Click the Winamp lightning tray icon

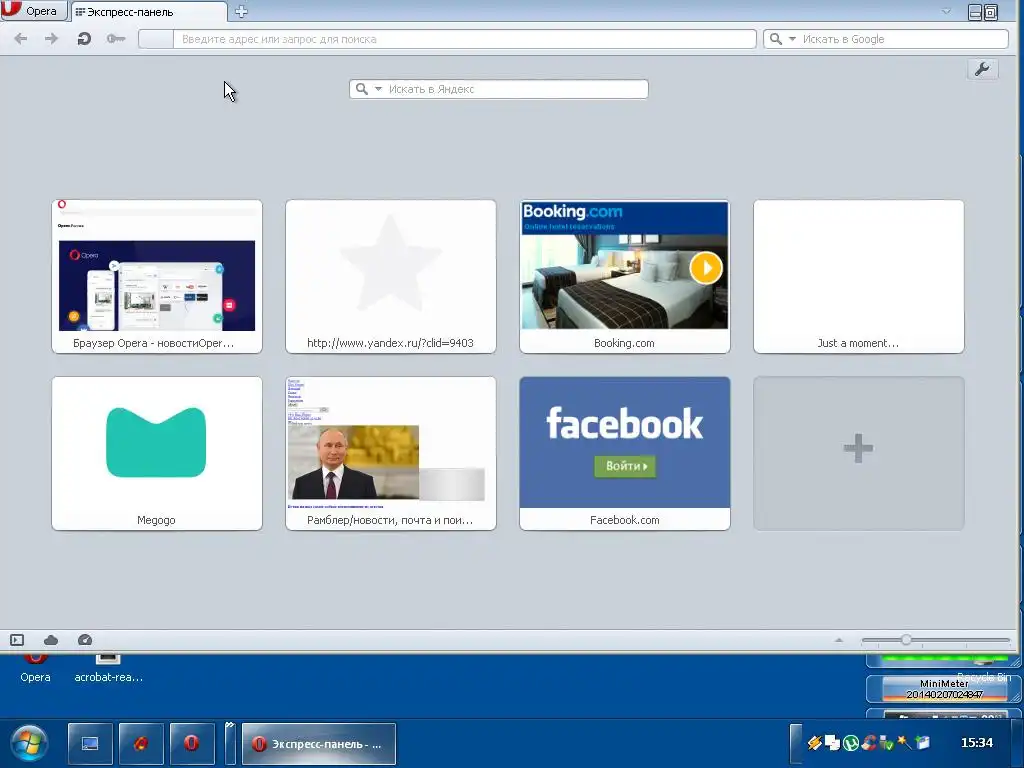click(x=814, y=743)
